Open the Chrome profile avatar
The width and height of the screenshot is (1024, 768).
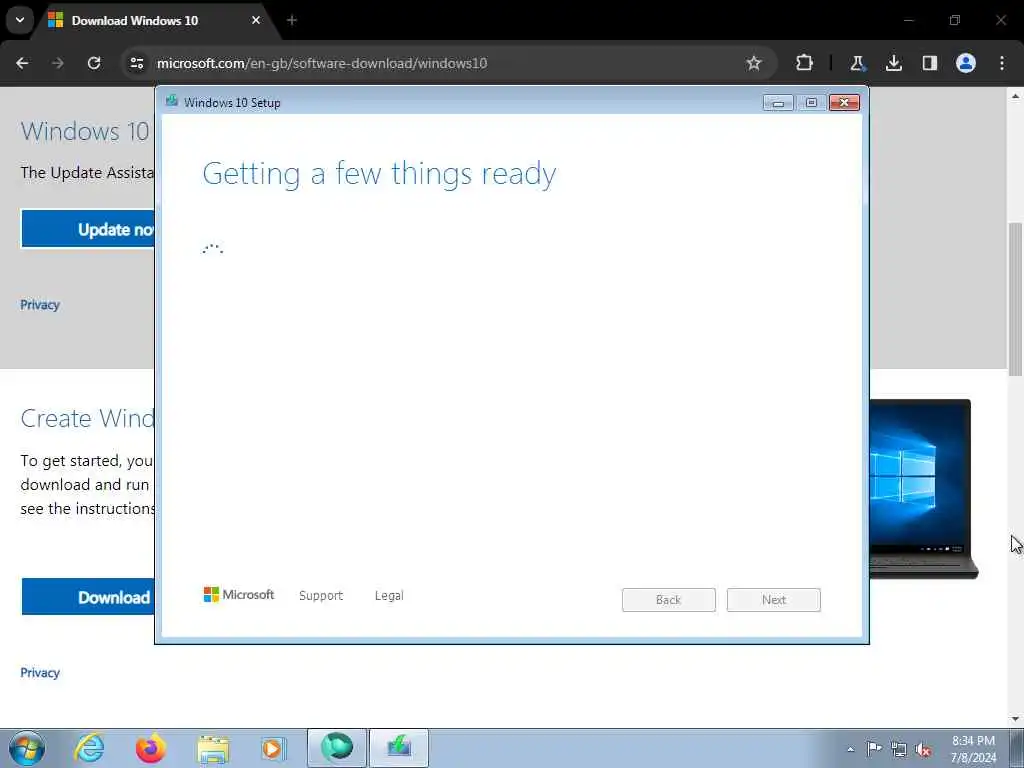(x=966, y=63)
